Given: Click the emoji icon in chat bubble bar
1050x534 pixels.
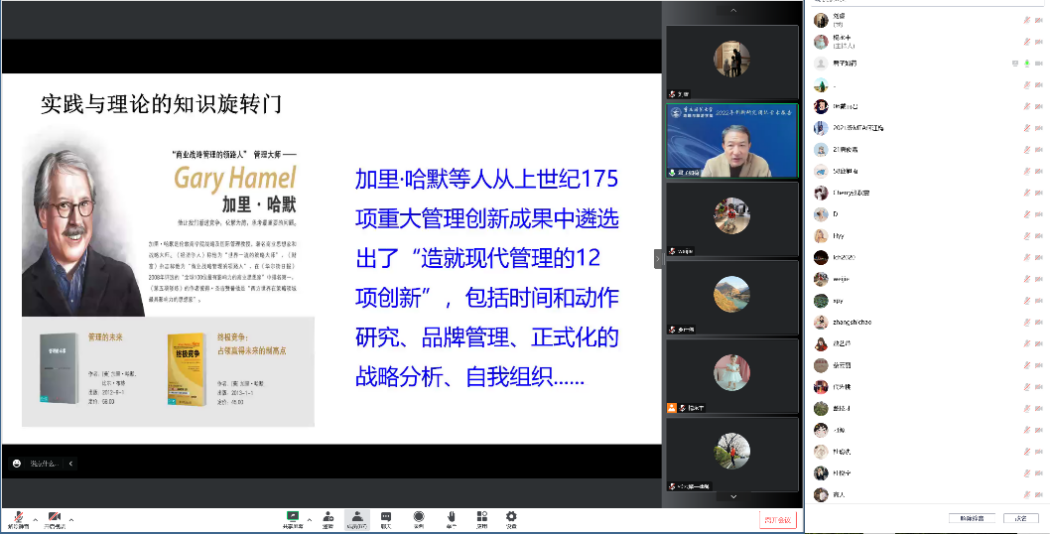Looking at the screenshot, I should 17,463.
